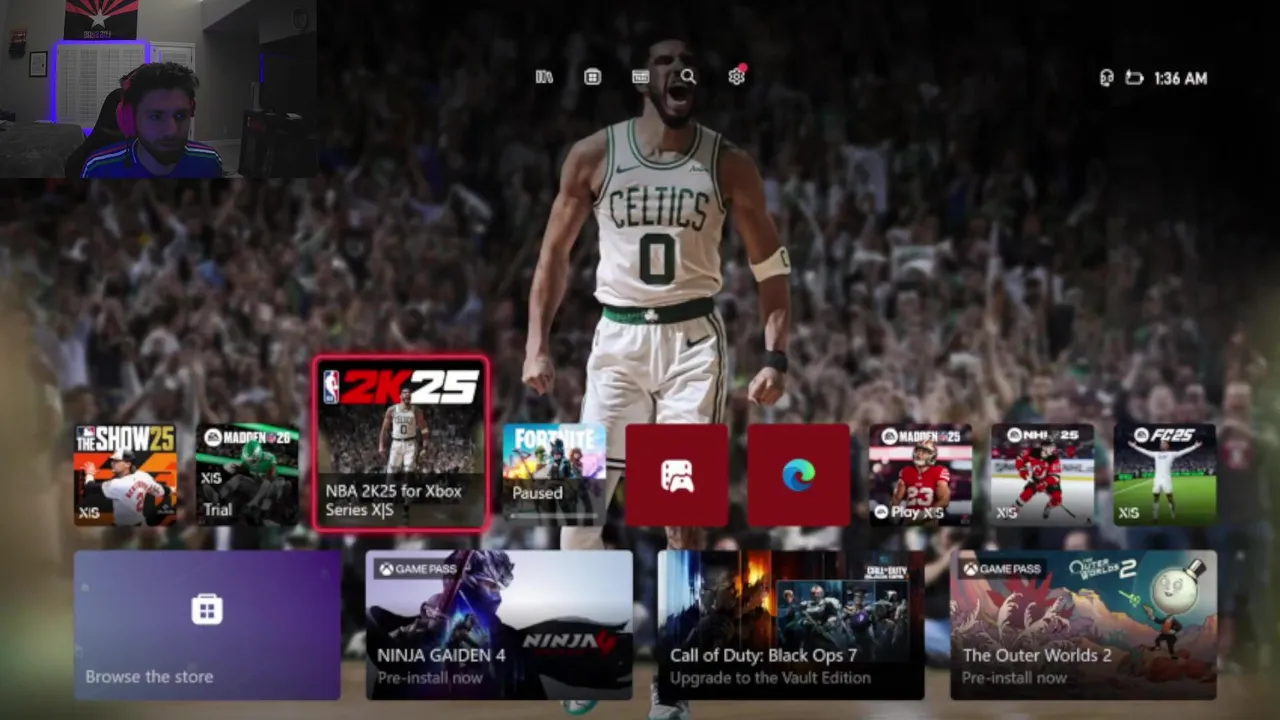Open the Search magnifier icon

tap(688, 77)
